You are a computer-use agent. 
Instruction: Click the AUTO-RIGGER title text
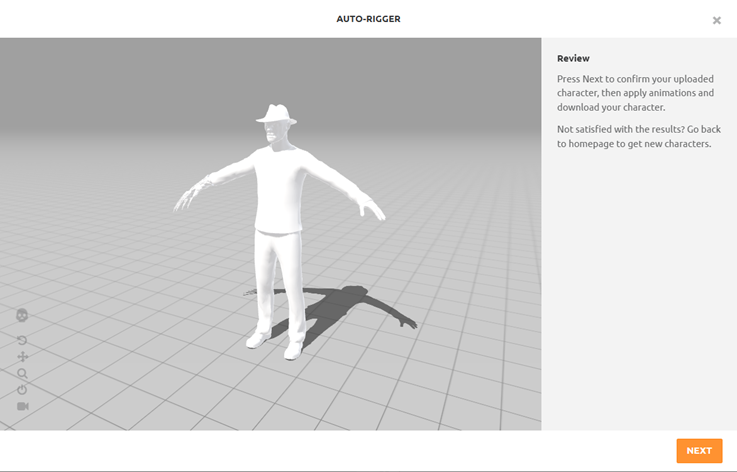coord(368,19)
